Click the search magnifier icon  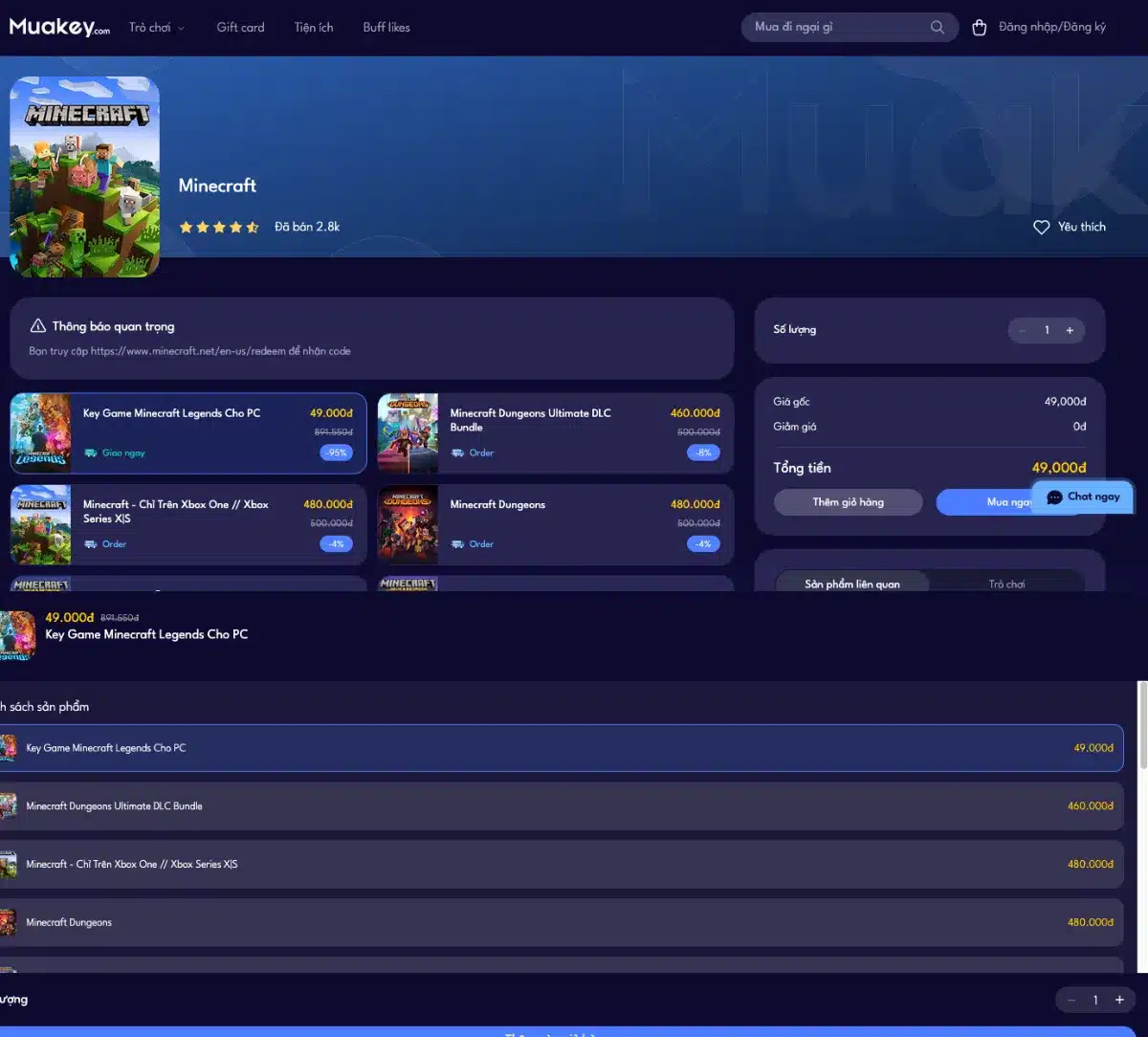click(938, 27)
